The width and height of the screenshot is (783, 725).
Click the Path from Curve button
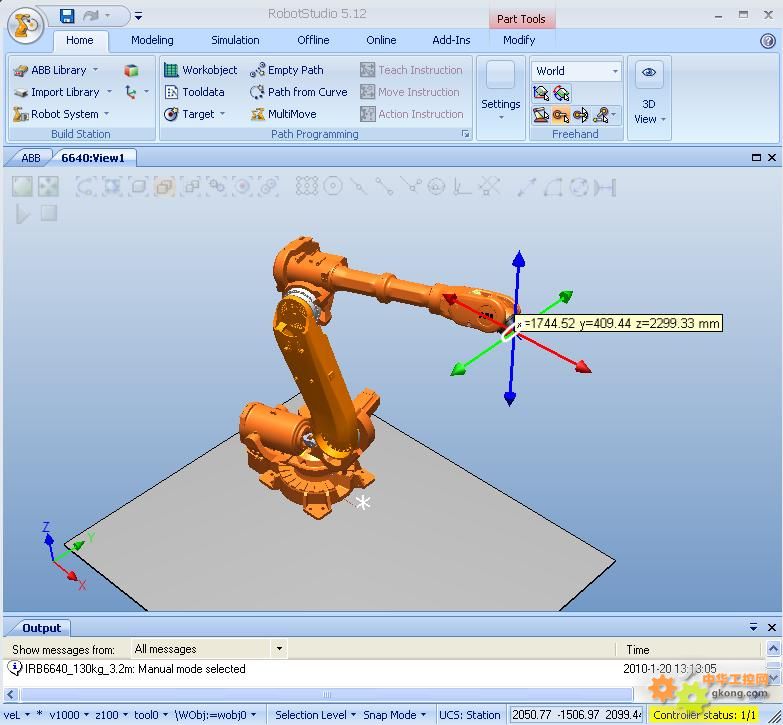(299, 92)
